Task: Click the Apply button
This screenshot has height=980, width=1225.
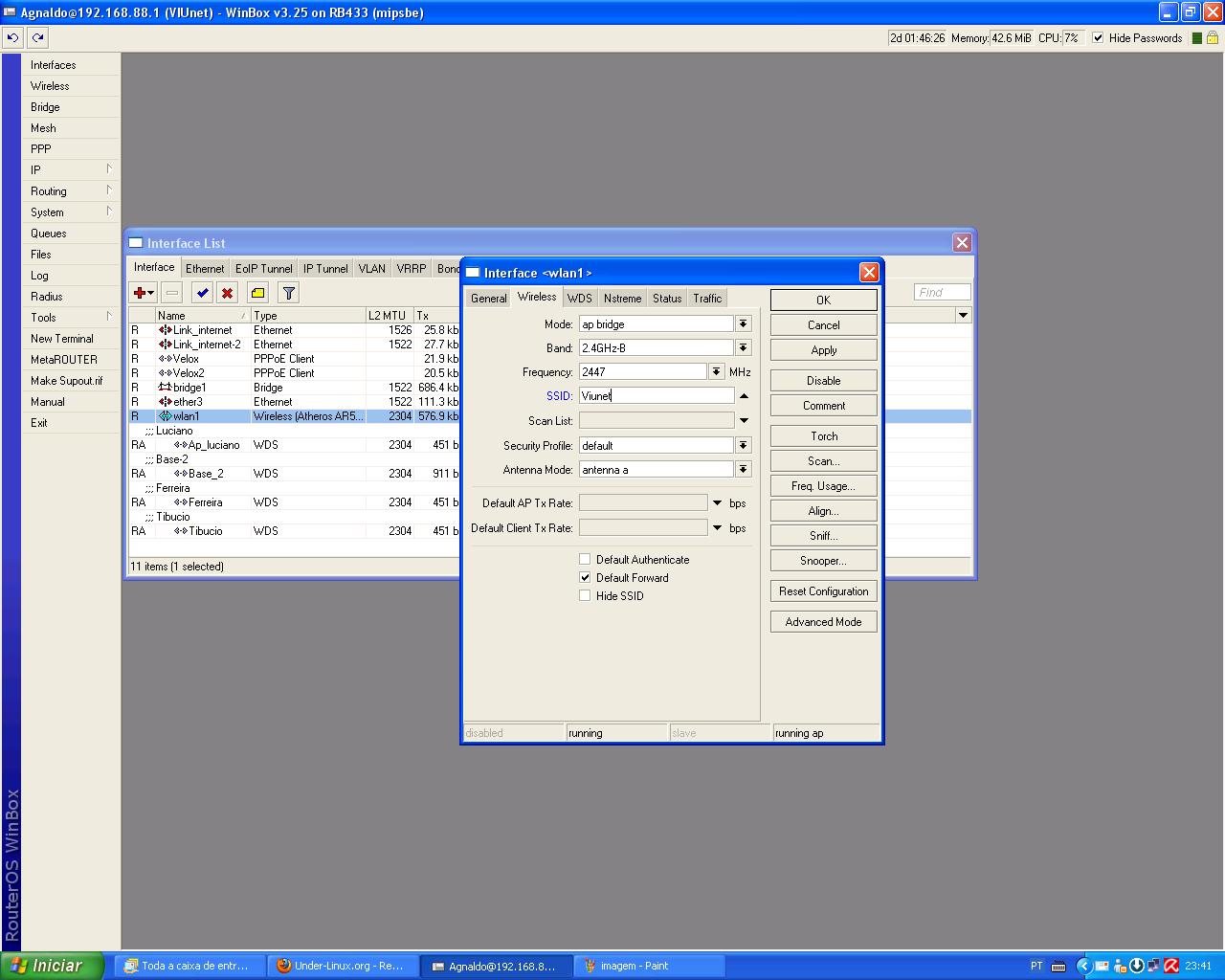Action: pos(823,350)
